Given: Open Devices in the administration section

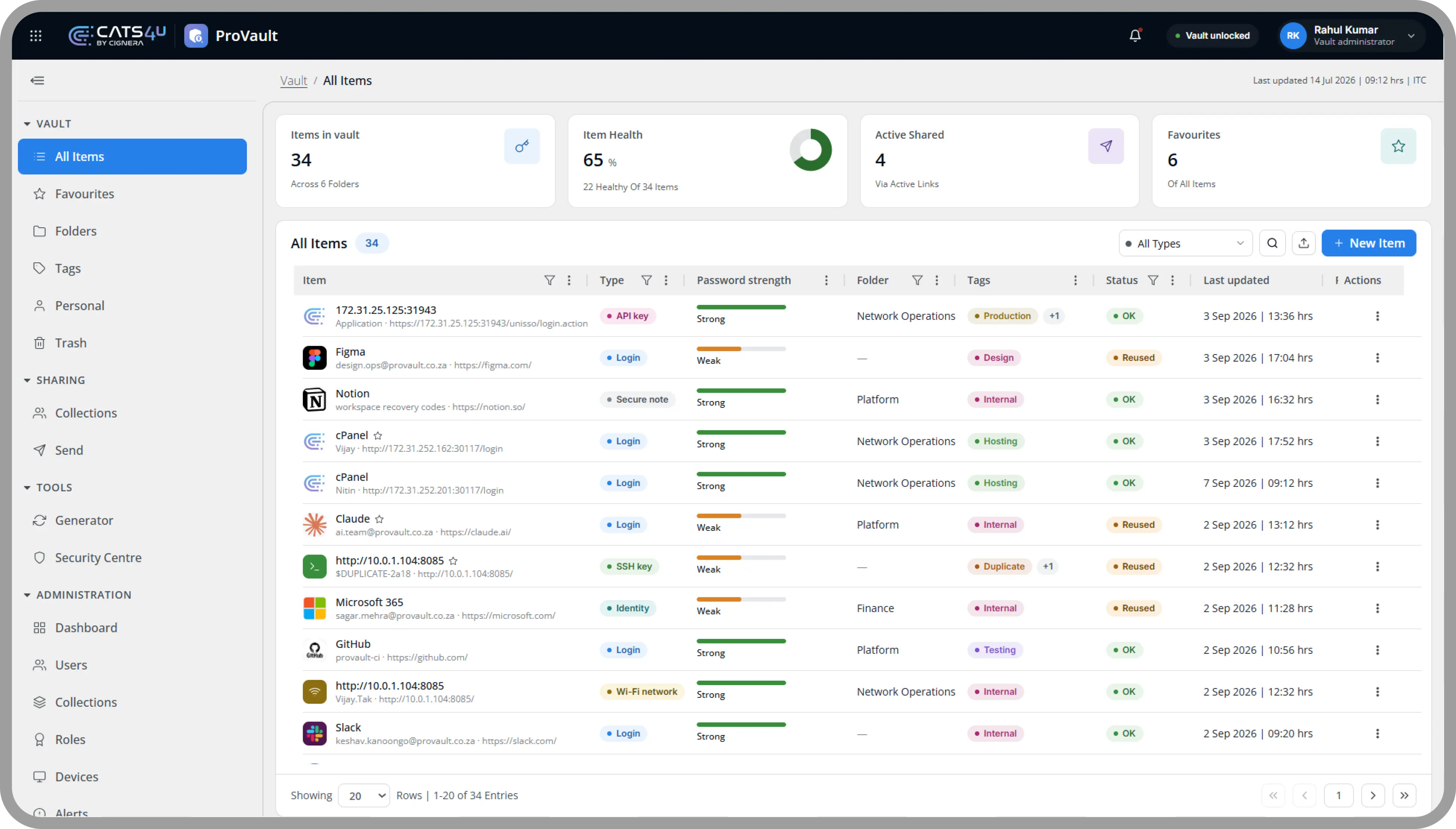Looking at the screenshot, I should tap(132, 776).
